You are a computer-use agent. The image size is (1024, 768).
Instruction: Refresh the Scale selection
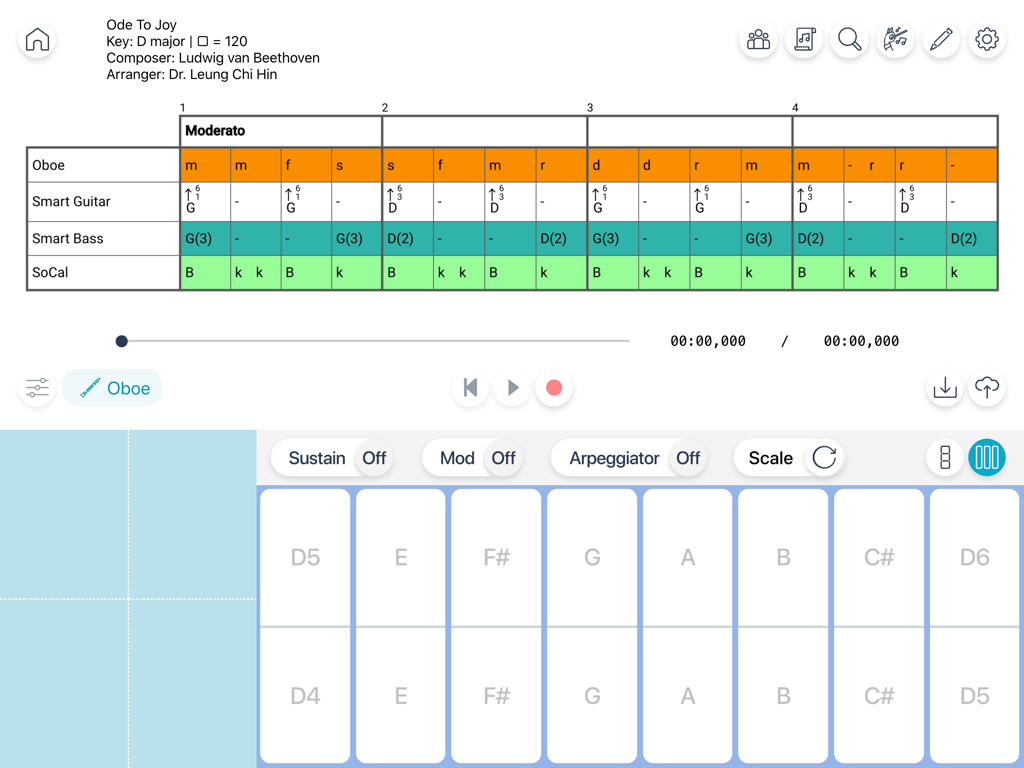tap(824, 458)
